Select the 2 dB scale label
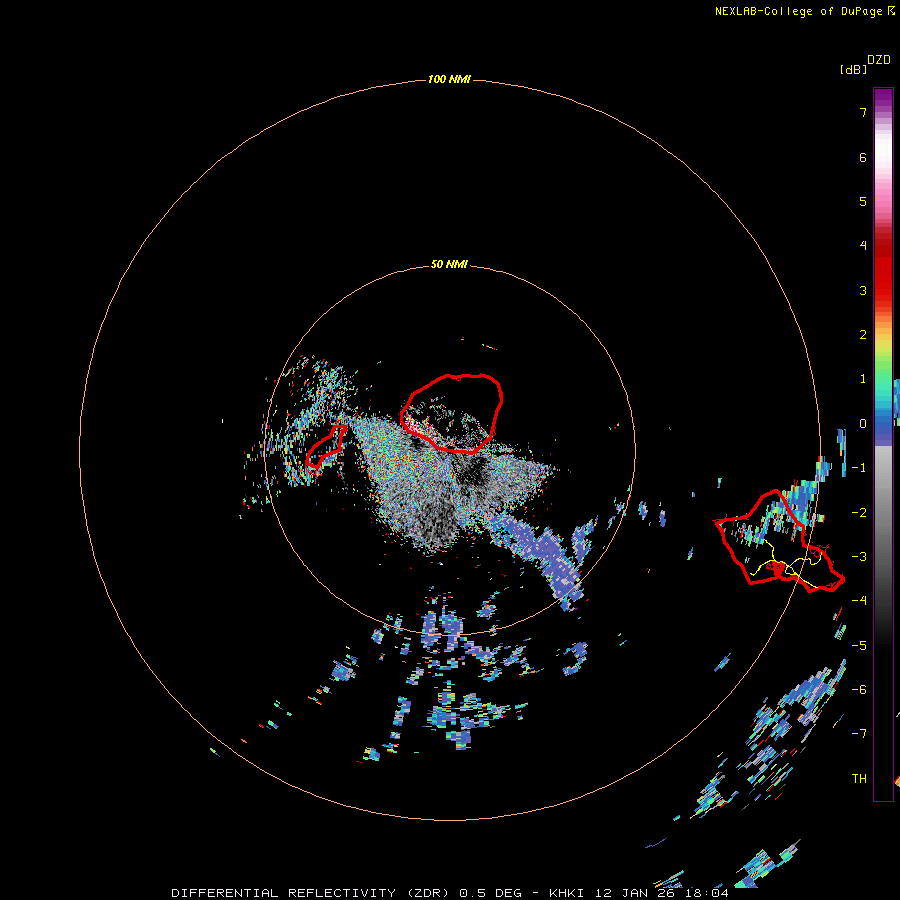The height and width of the screenshot is (900, 900). (863, 335)
